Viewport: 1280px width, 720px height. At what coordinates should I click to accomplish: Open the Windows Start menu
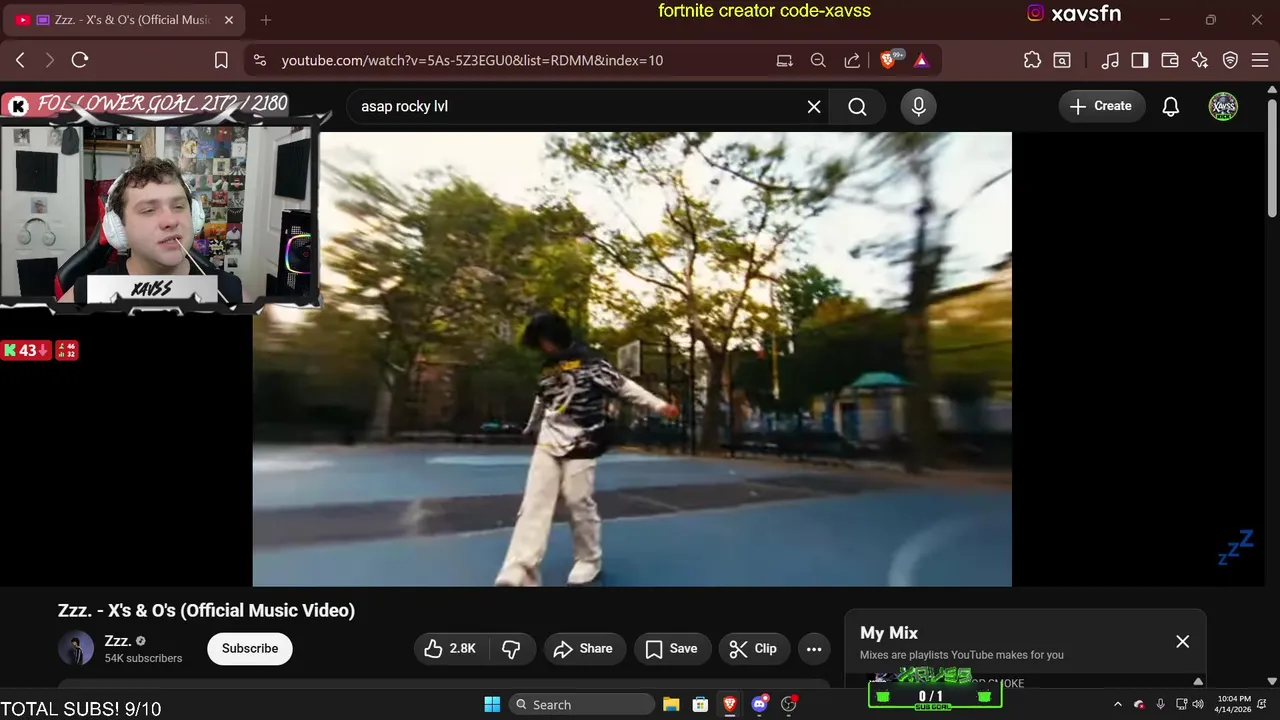[x=492, y=704]
